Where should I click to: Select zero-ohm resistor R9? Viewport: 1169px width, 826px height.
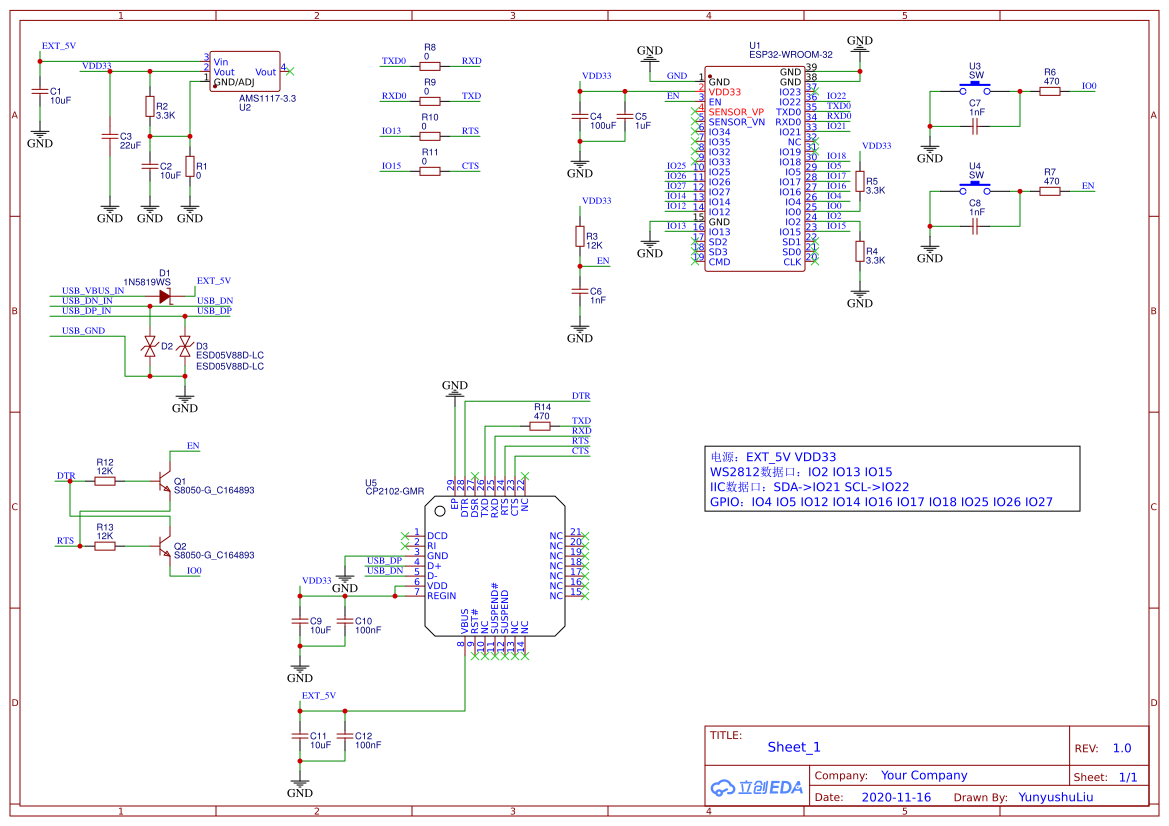click(430, 101)
